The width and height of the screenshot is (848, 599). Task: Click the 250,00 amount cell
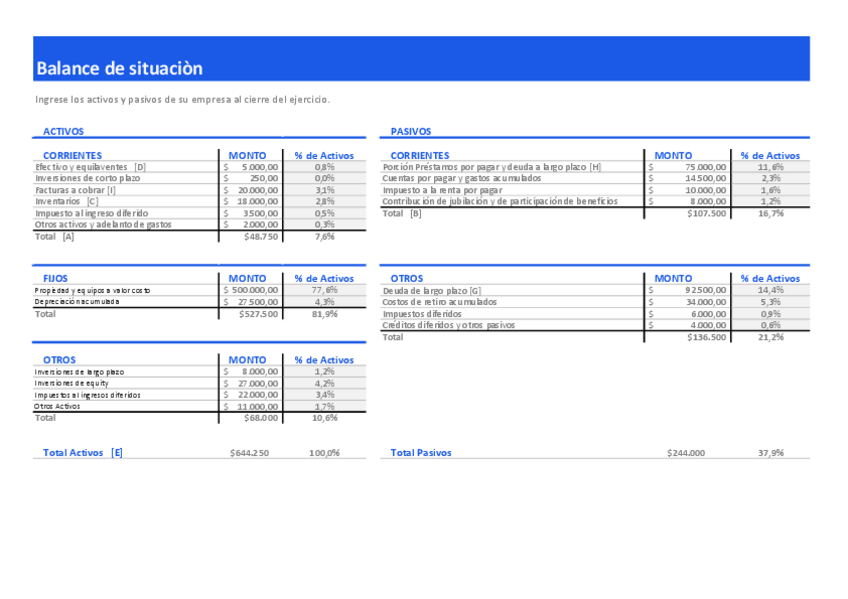pyautogui.click(x=264, y=178)
